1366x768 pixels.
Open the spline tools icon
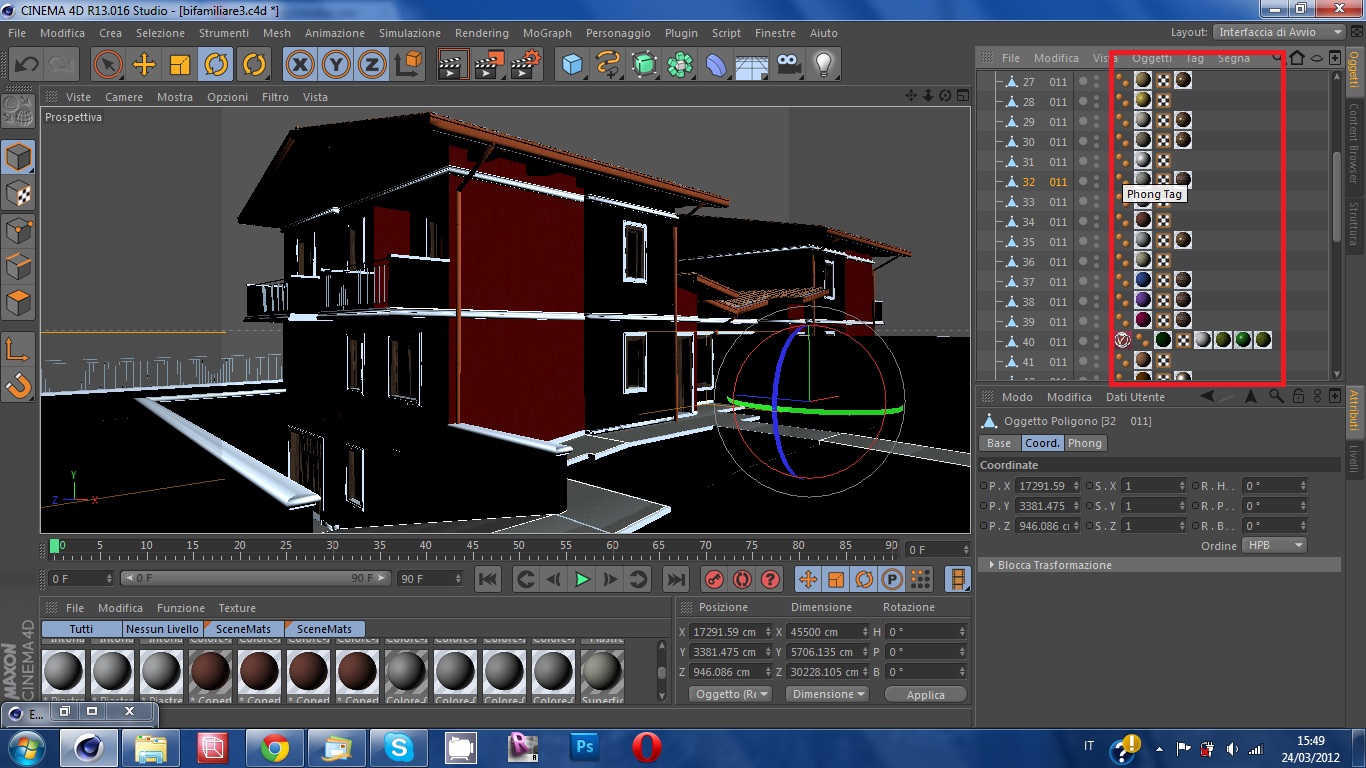(608, 65)
